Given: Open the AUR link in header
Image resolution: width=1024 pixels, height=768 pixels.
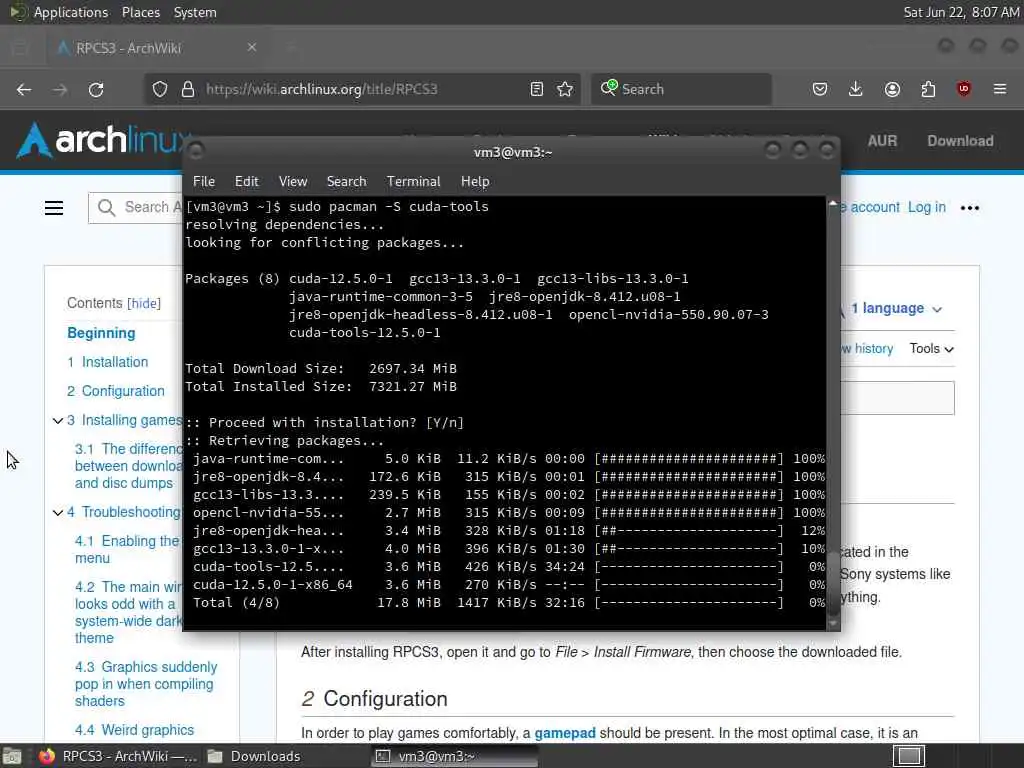Looking at the screenshot, I should (882, 141).
